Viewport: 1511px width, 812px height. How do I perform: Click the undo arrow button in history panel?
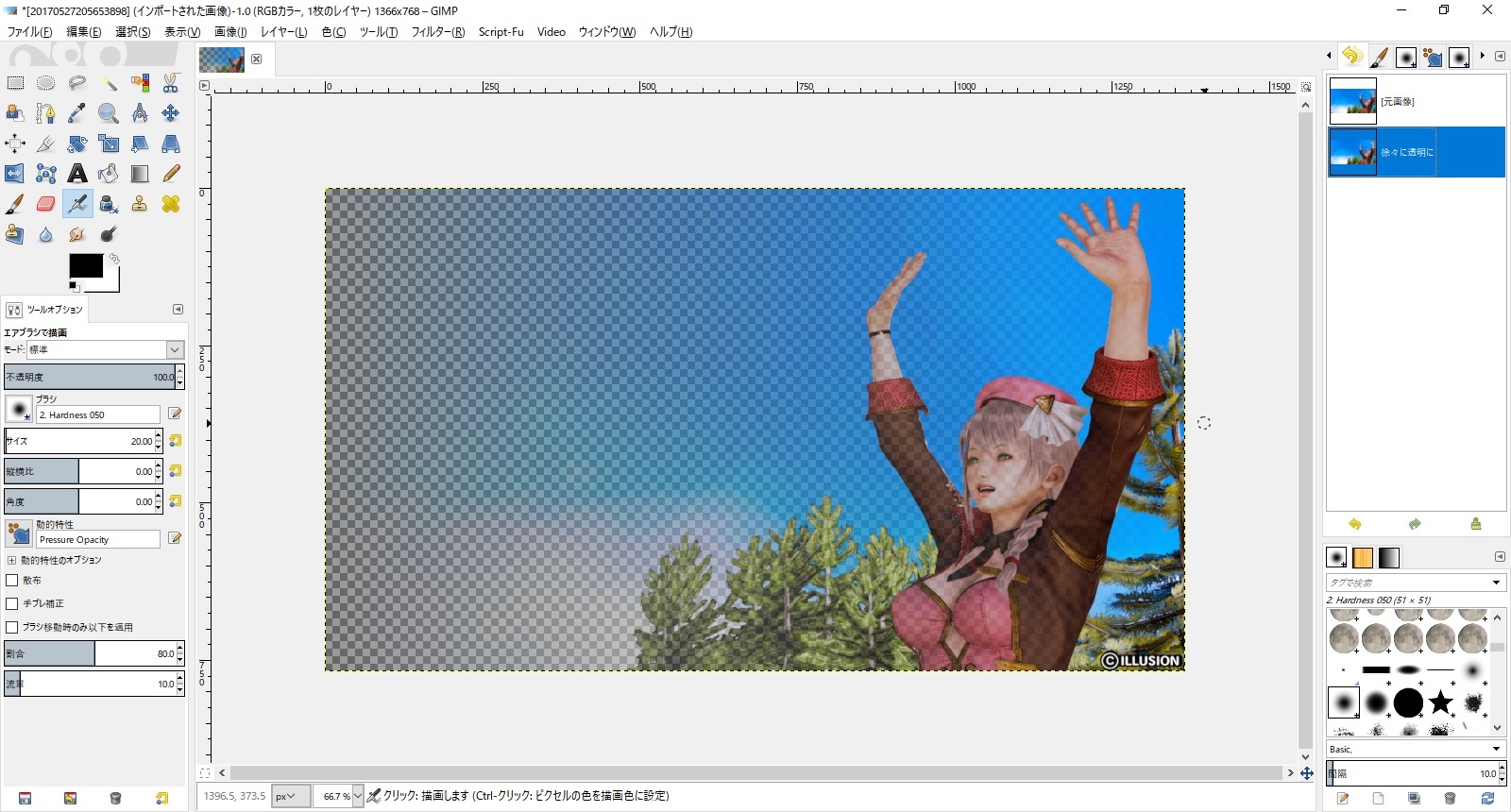coord(1355,524)
